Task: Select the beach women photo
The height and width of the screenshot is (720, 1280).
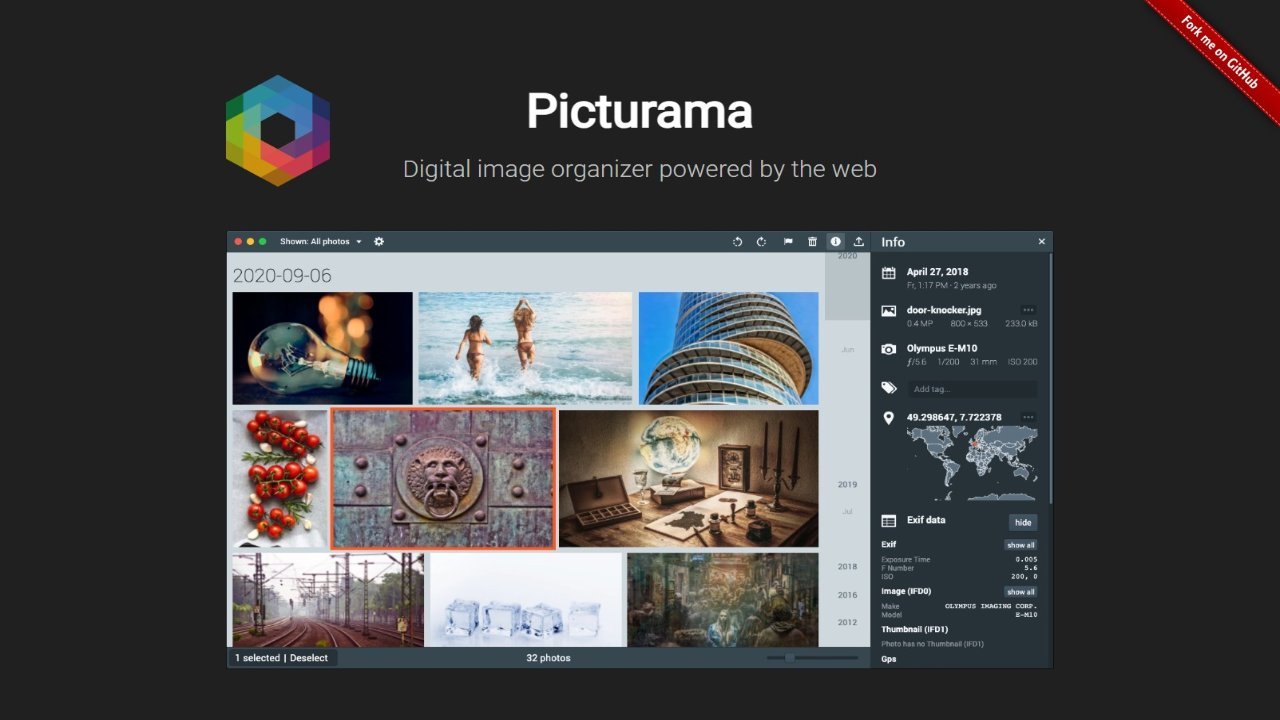Action: (x=525, y=348)
